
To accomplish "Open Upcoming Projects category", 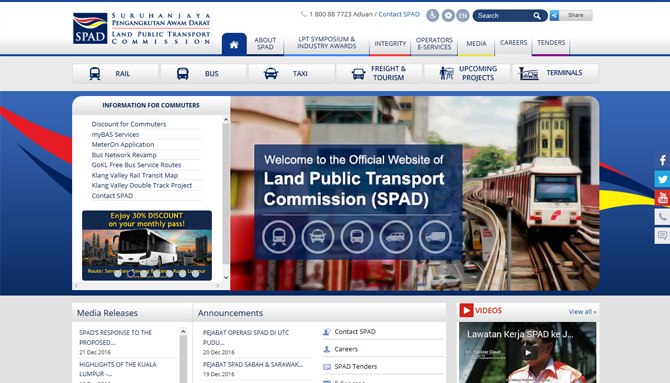I will coord(467,74).
